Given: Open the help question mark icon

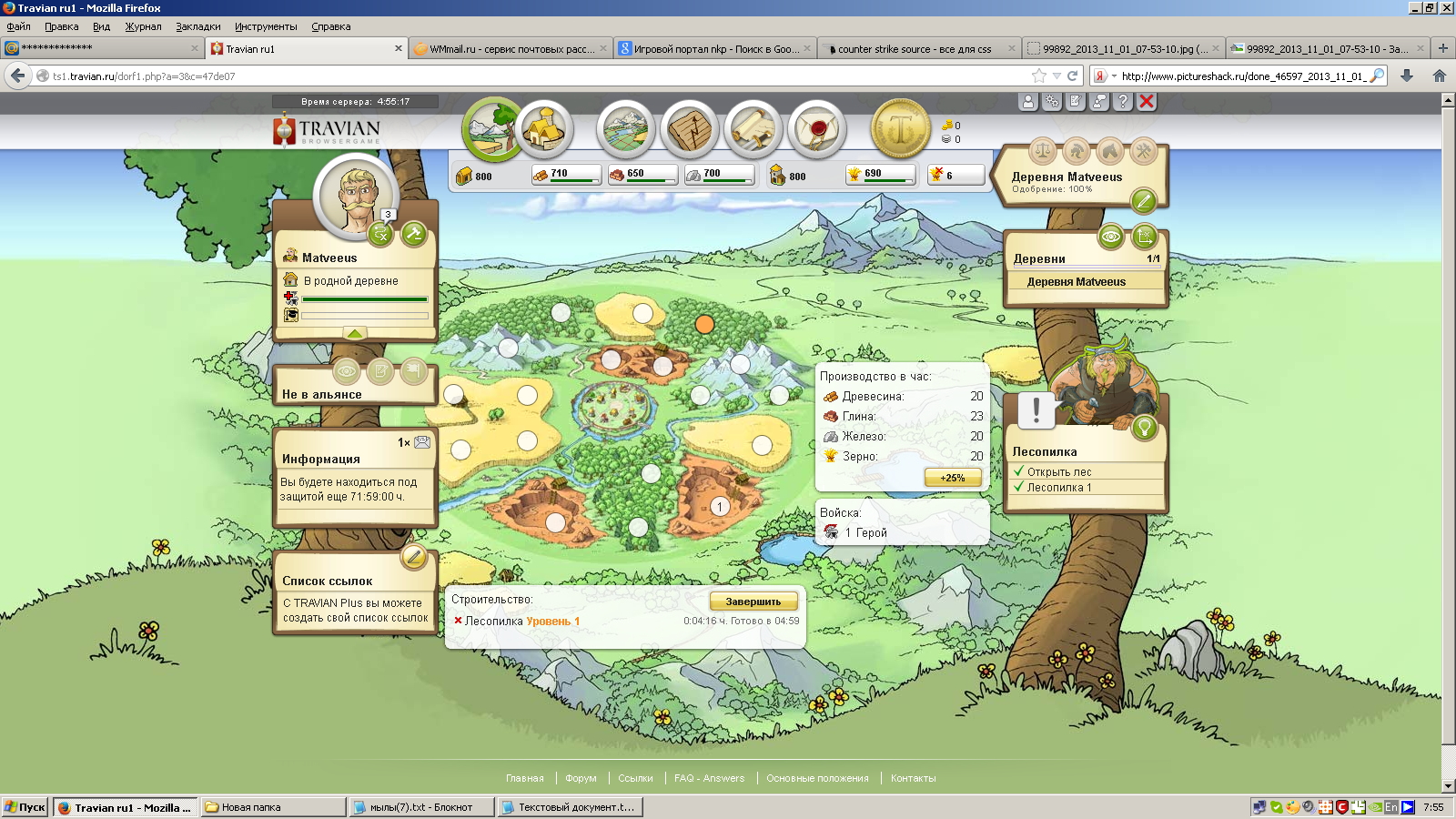Looking at the screenshot, I should tap(1123, 102).
